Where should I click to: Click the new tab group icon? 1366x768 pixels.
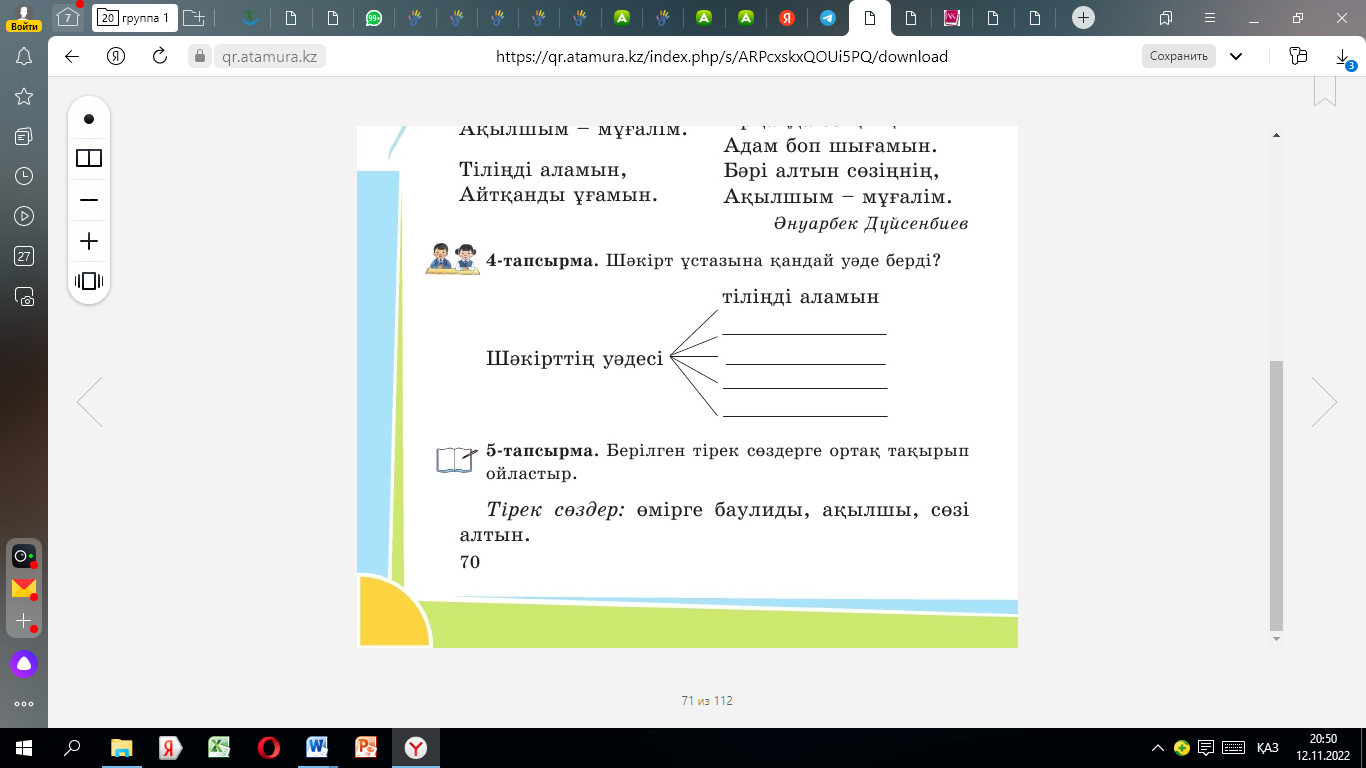tap(194, 17)
